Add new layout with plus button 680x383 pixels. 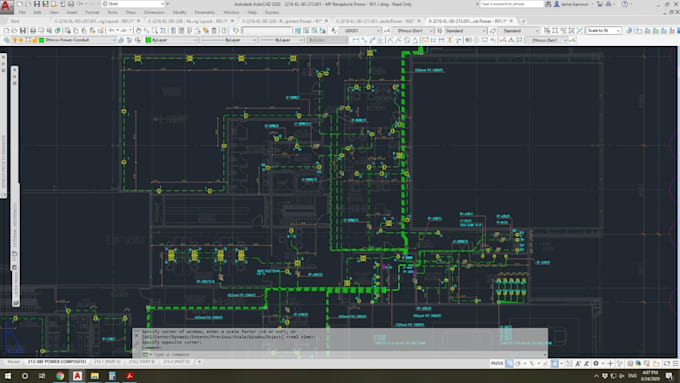click(199, 361)
